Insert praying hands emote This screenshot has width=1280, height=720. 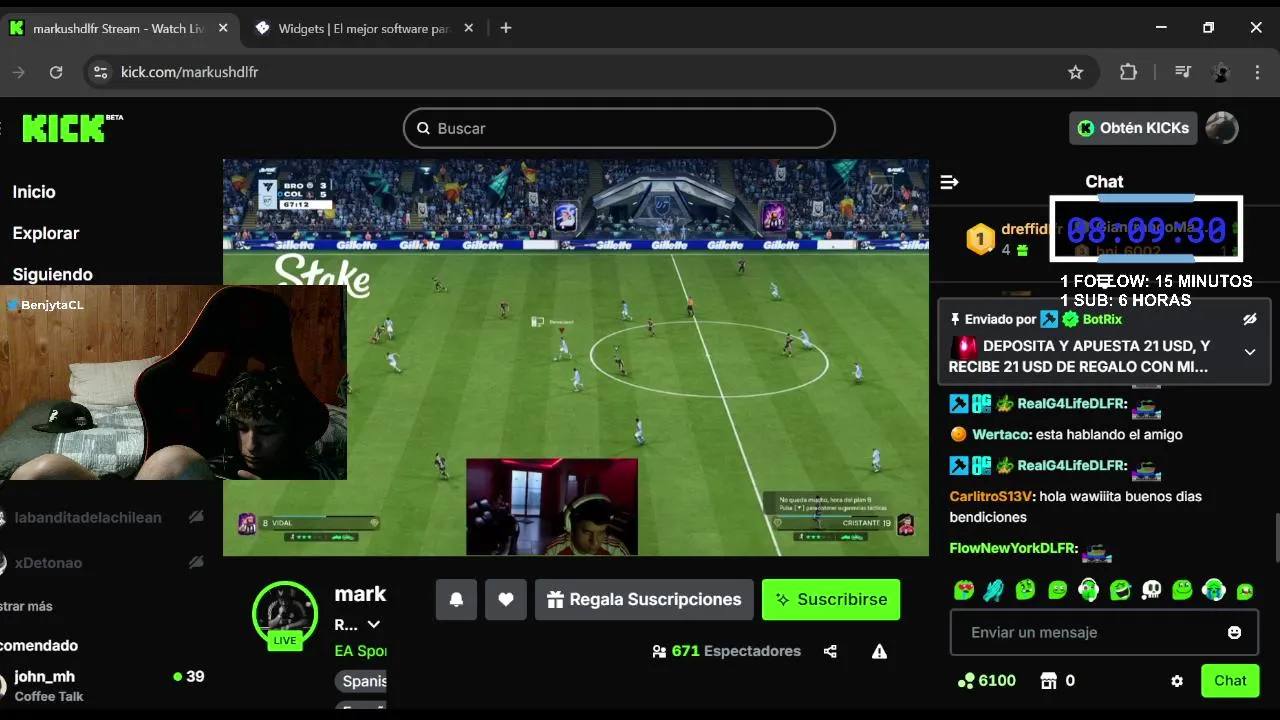993,590
